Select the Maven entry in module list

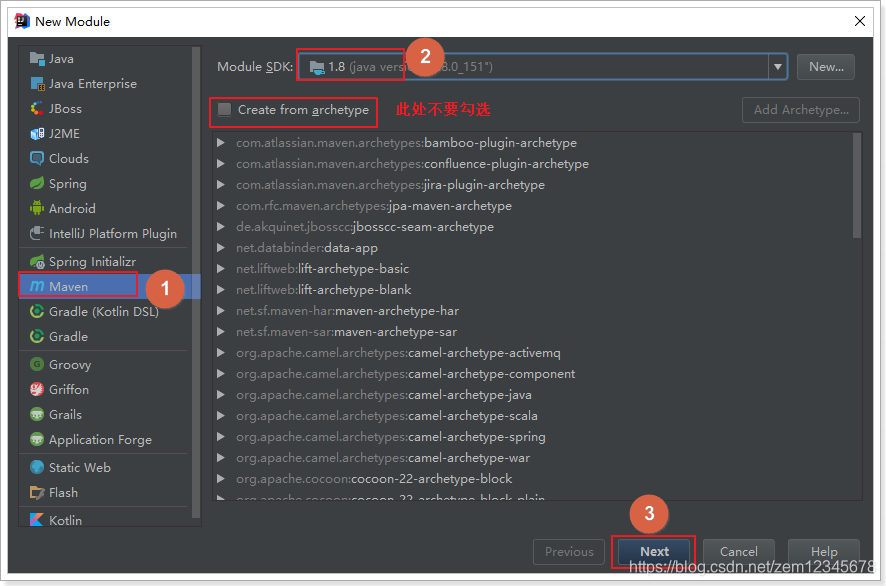click(x=110, y=287)
